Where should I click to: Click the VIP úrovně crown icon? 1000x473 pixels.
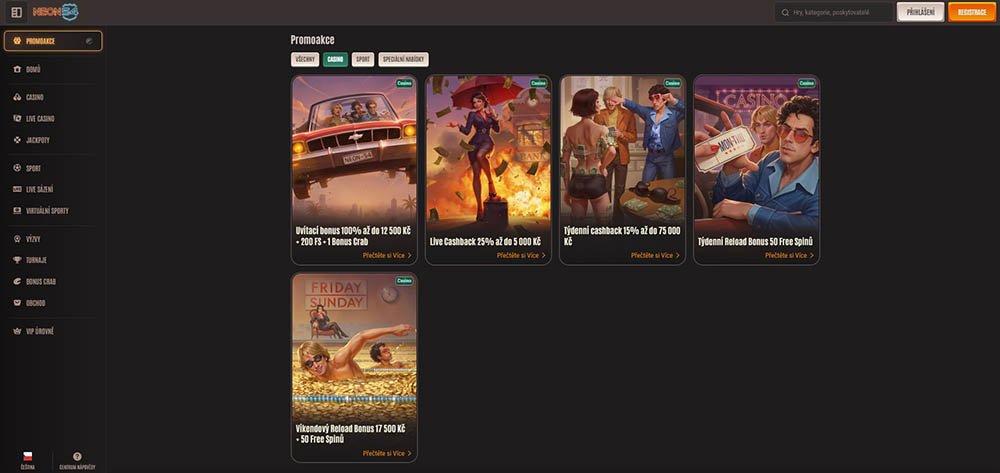point(17,331)
